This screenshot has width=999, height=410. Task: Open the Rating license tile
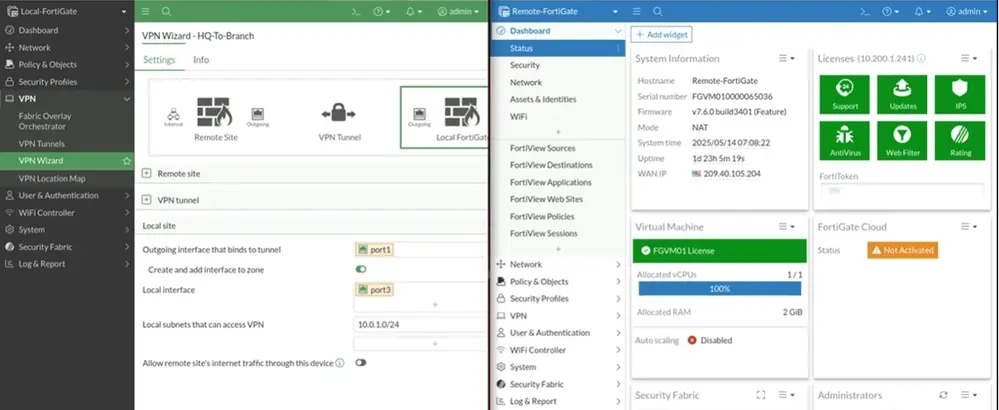(x=960, y=141)
